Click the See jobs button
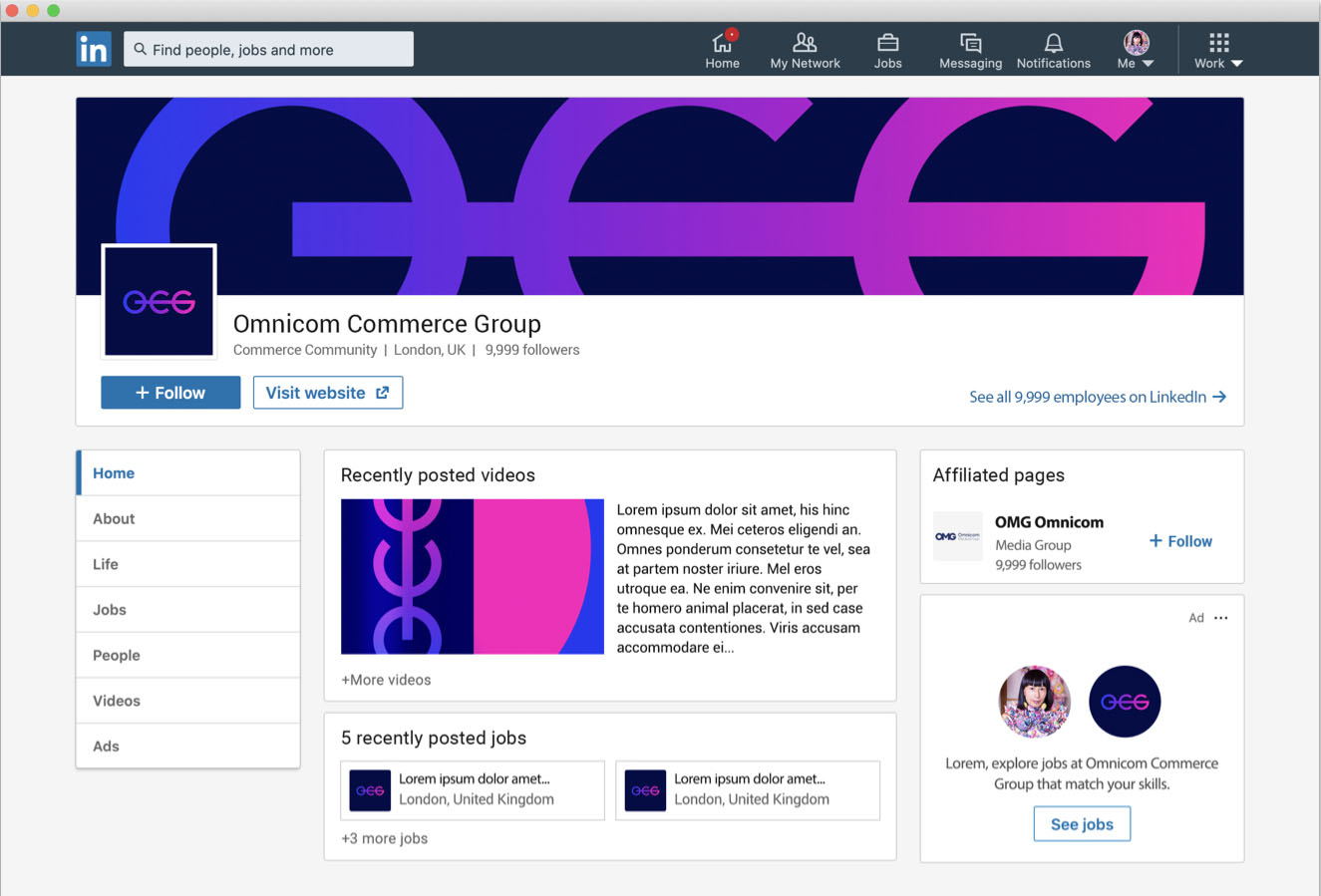 point(1082,824)
